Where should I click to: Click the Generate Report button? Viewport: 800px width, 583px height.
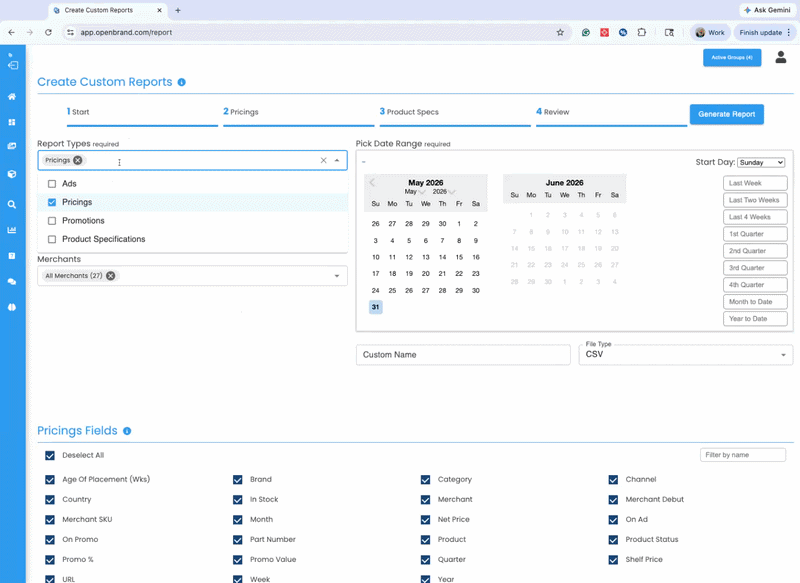[x=727, y=114]
